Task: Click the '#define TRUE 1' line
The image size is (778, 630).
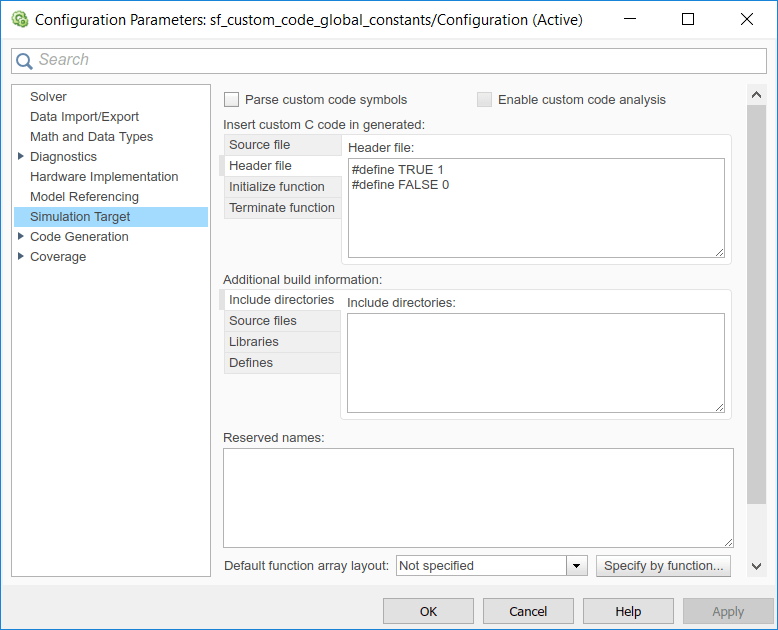Action: pos(397,170)
